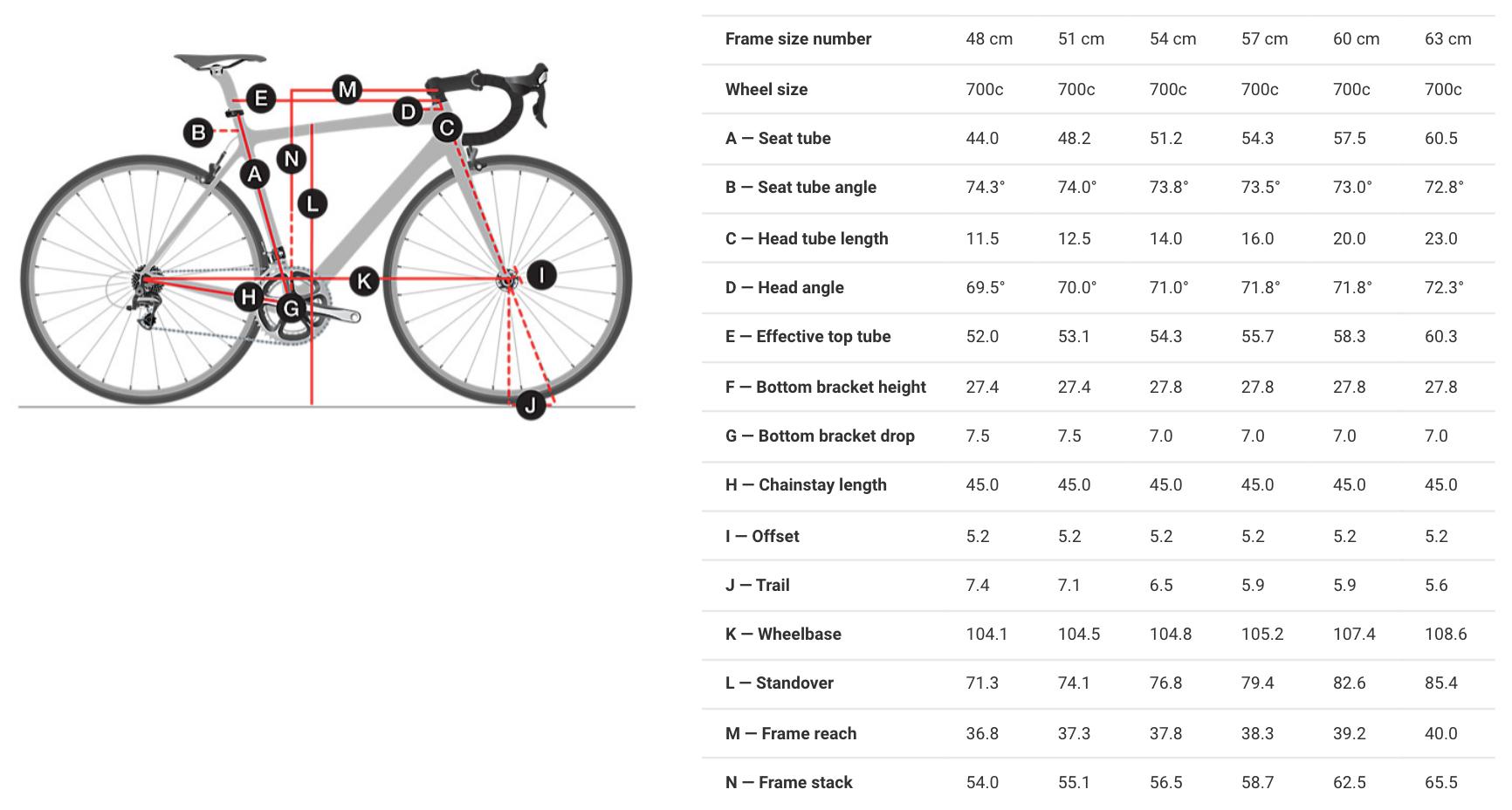Viewport: 1512px width, 810px height.
Task: Select the E marker circle near the saddle
Action: 260,98
